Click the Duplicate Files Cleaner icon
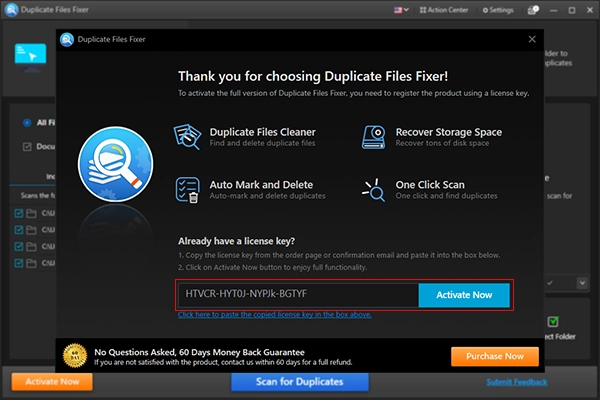Screen dimensions: 600x400 pos(188,137)
